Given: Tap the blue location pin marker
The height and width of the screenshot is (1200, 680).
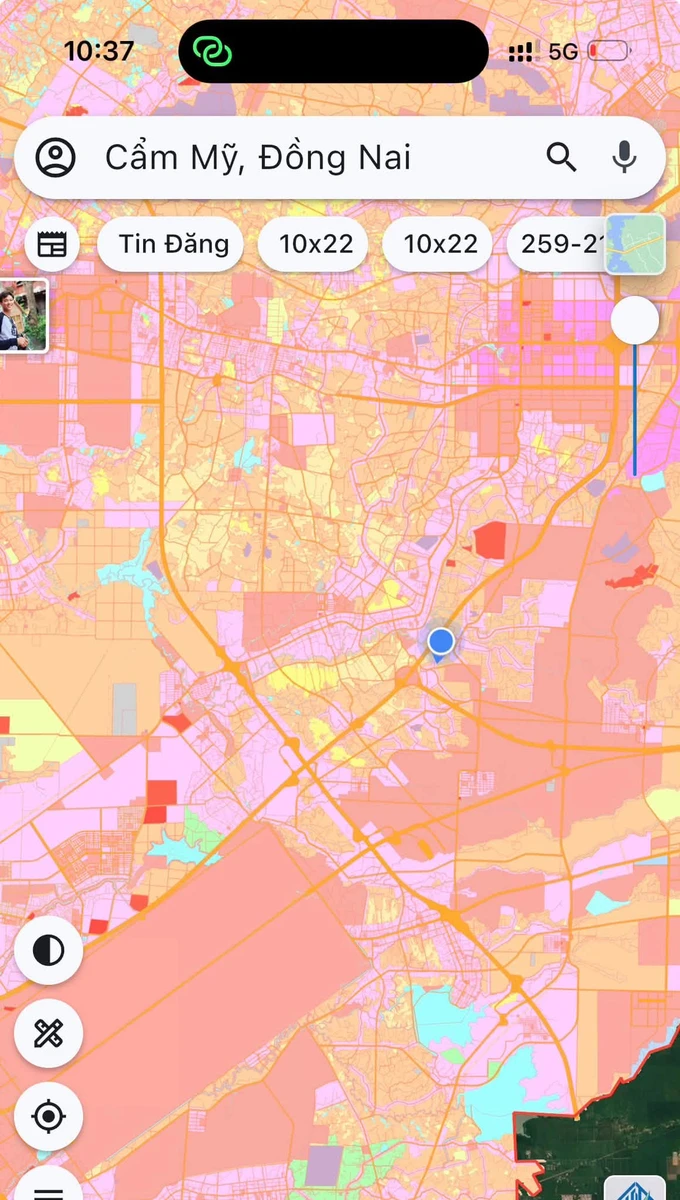Looking at the screenshot, I should pos(440,643).
